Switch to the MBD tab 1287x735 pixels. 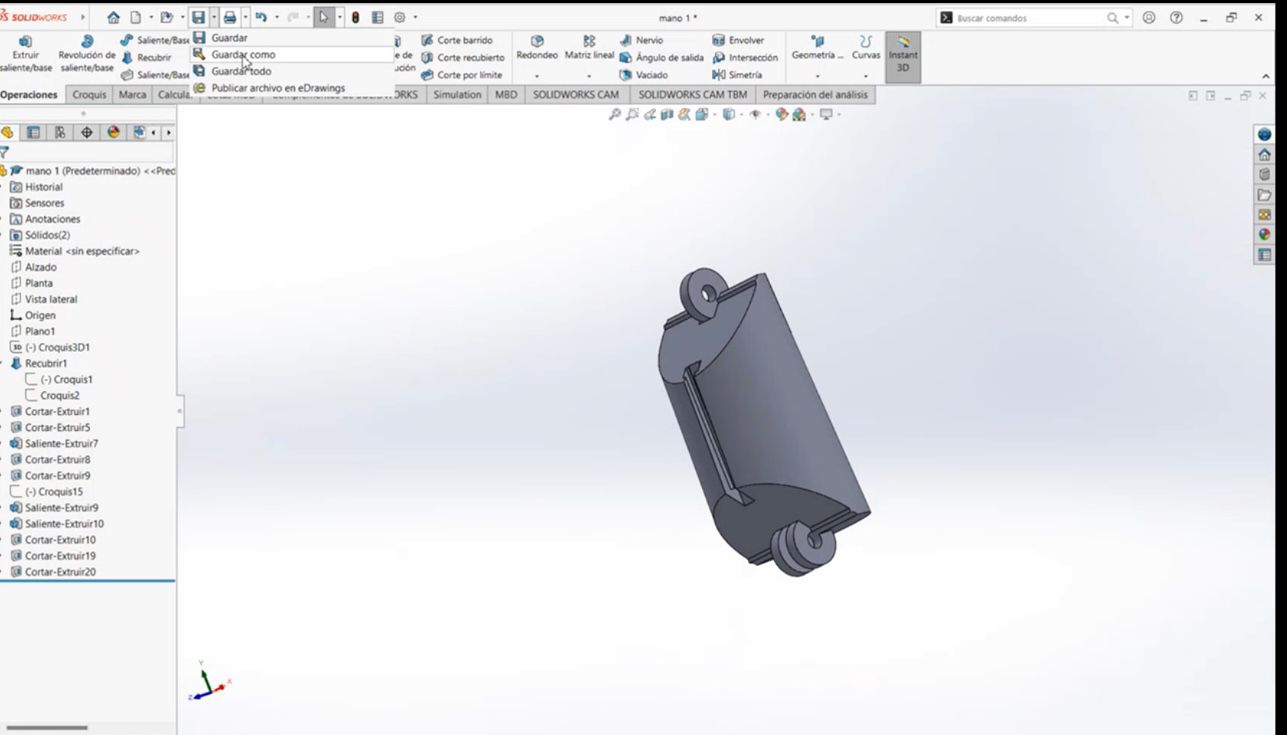point(506,95)
